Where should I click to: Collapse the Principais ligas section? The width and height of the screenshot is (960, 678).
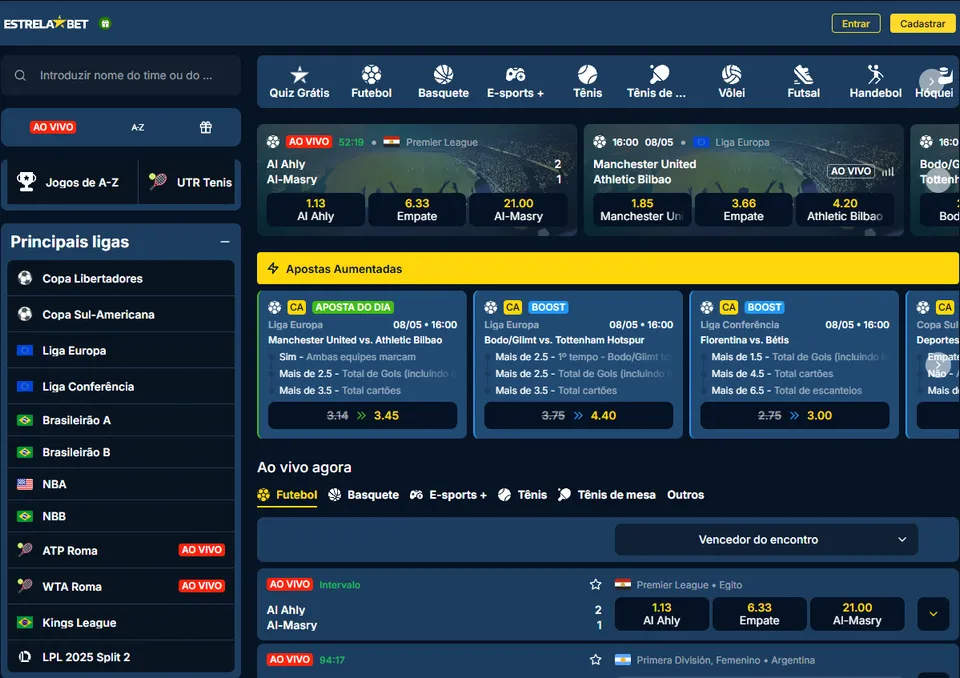tap(225, 242)
